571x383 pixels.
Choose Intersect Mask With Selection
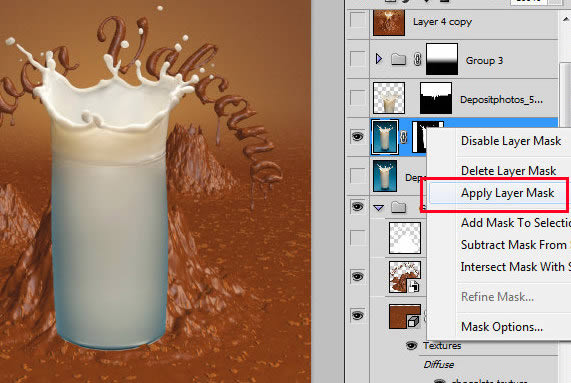click(515, 267)
